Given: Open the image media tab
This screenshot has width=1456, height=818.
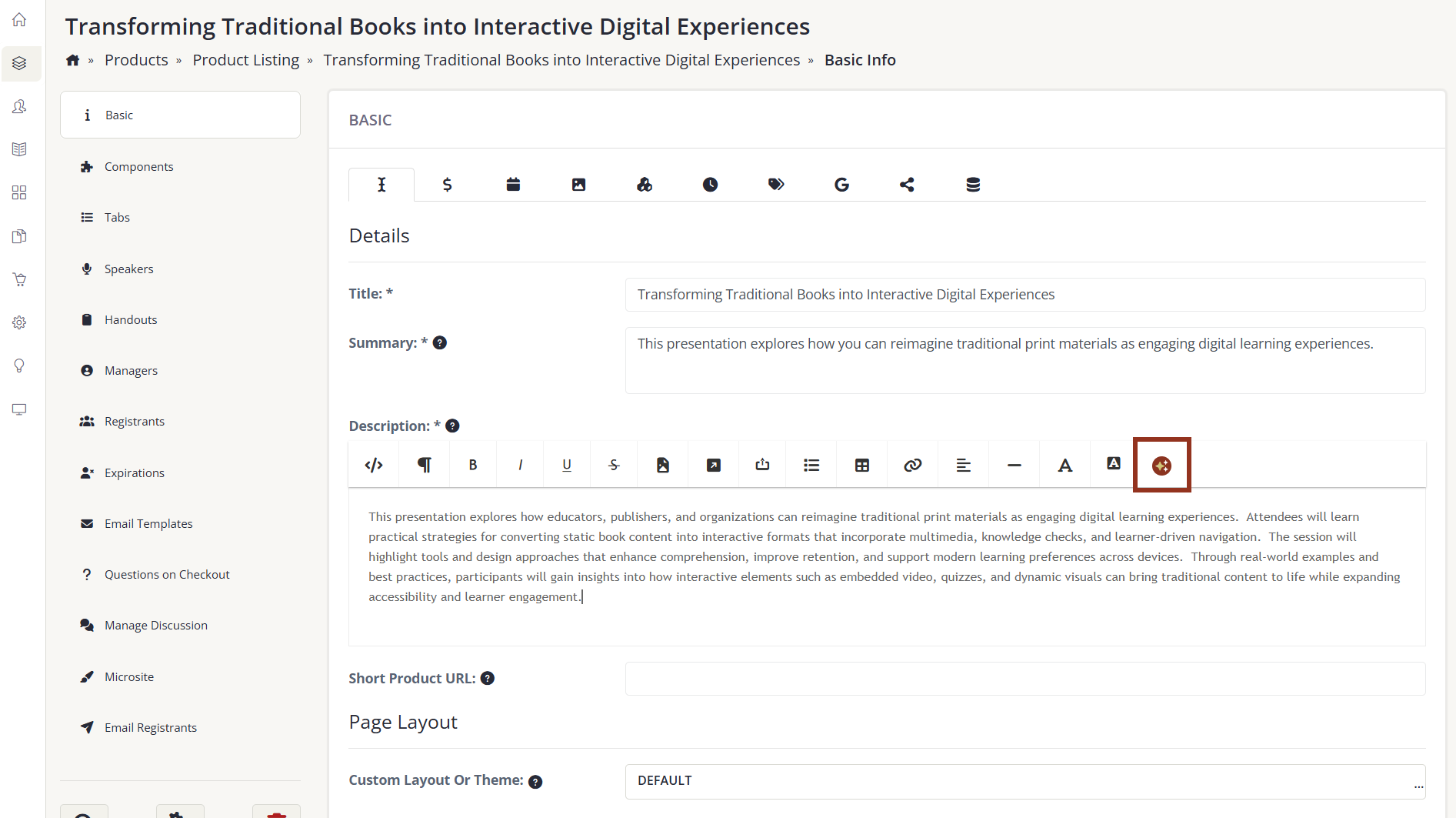Looking at the screenshot, I should click(x=578, y=185).
